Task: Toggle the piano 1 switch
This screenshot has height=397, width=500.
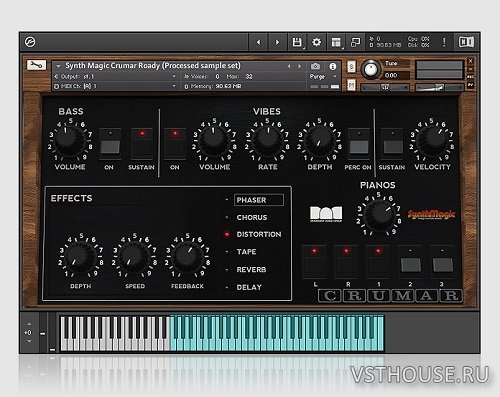Action: coord(378,262)
